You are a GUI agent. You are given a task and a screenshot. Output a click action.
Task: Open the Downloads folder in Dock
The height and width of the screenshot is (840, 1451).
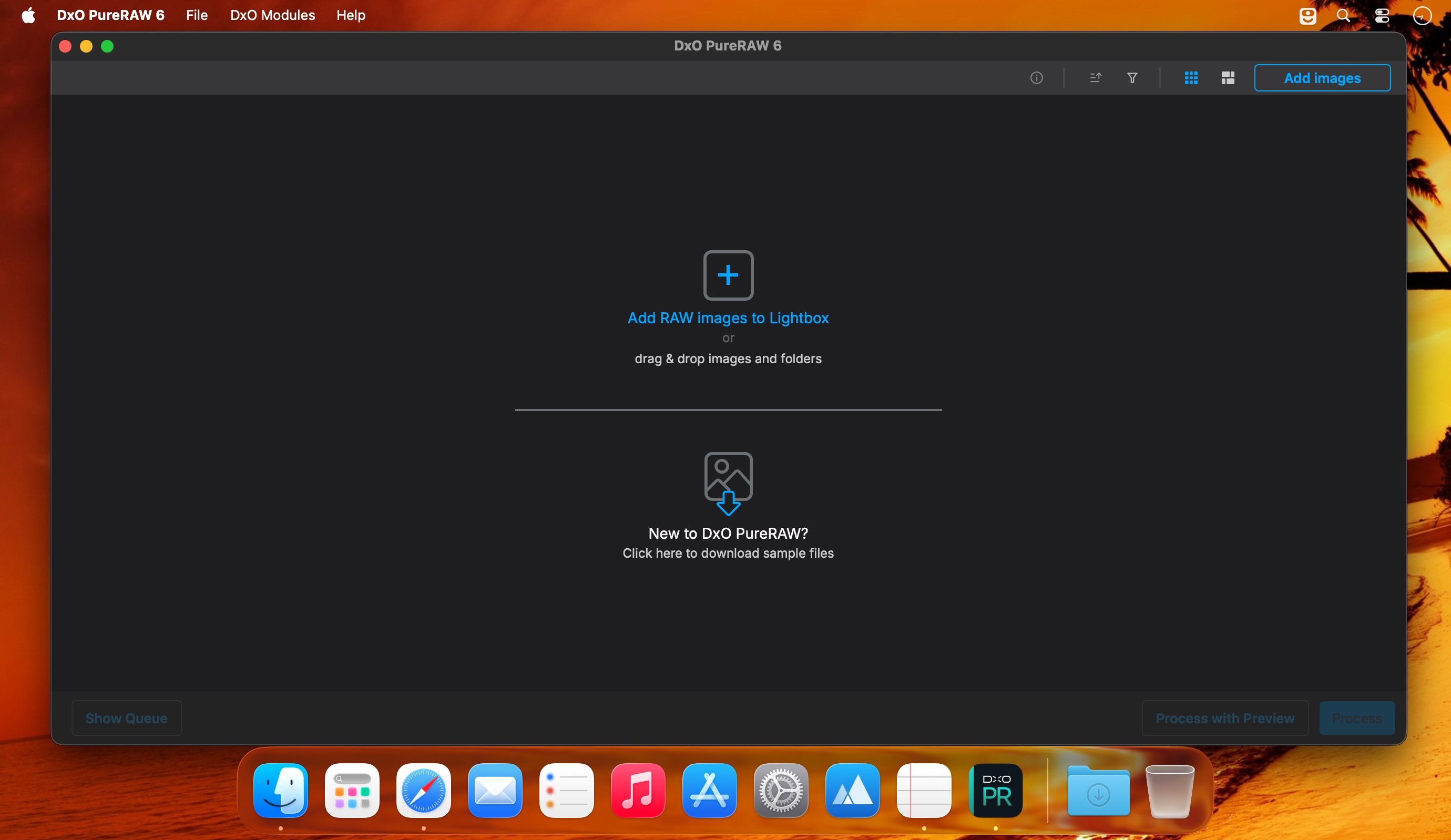coord(1098,790)
